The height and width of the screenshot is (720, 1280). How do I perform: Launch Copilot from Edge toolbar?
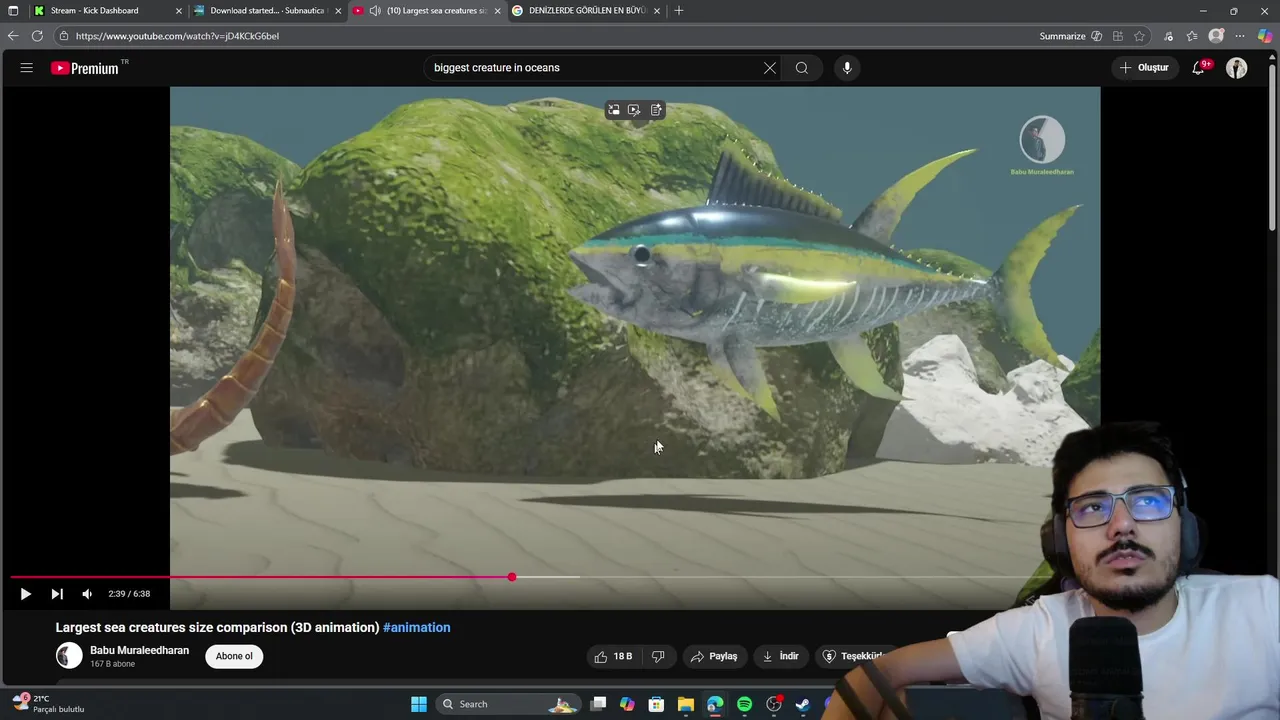point(1265,36)
